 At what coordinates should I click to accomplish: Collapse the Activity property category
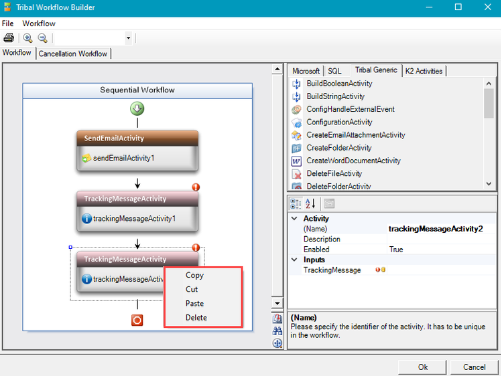[x=294, y=219]
